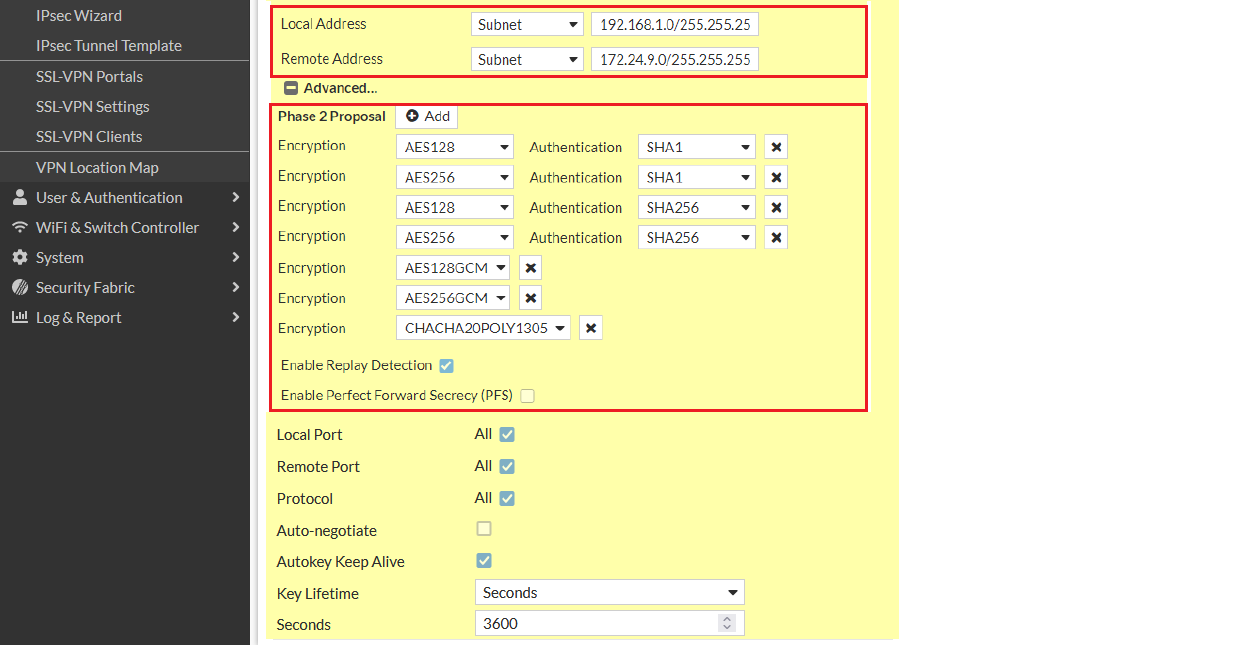
Task: Remove the AES256GCM encryption entry
Action: 531,298
